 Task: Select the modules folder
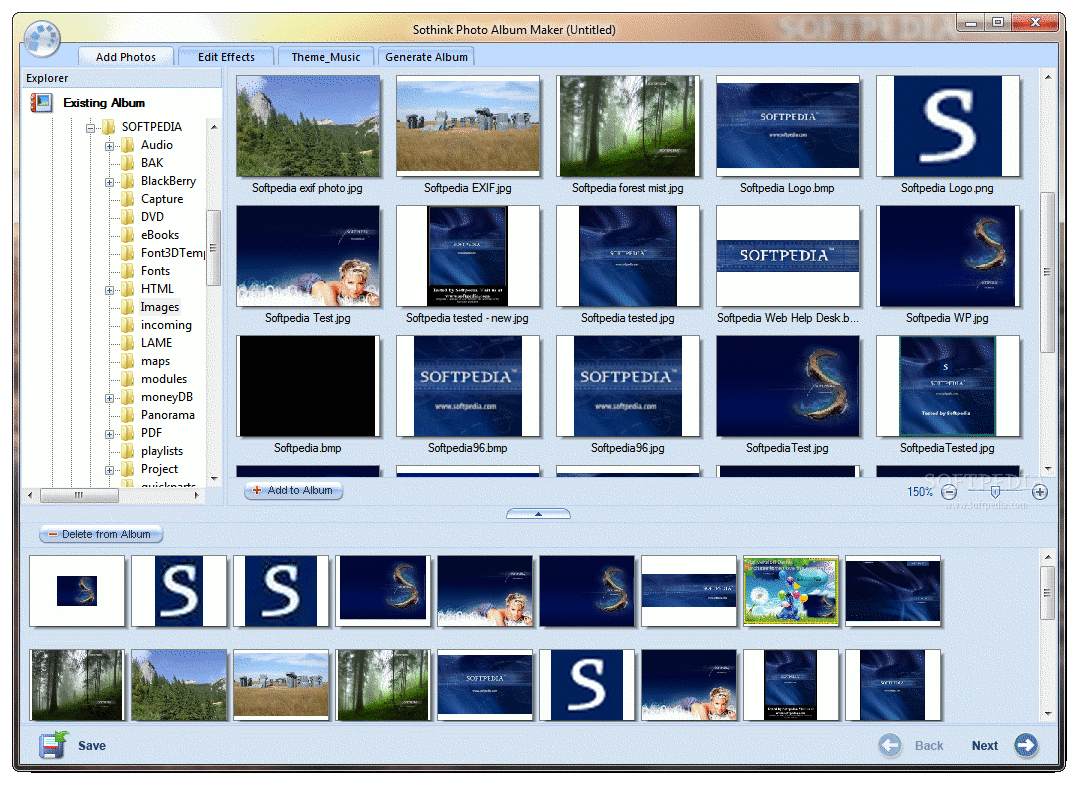[163, 379]
